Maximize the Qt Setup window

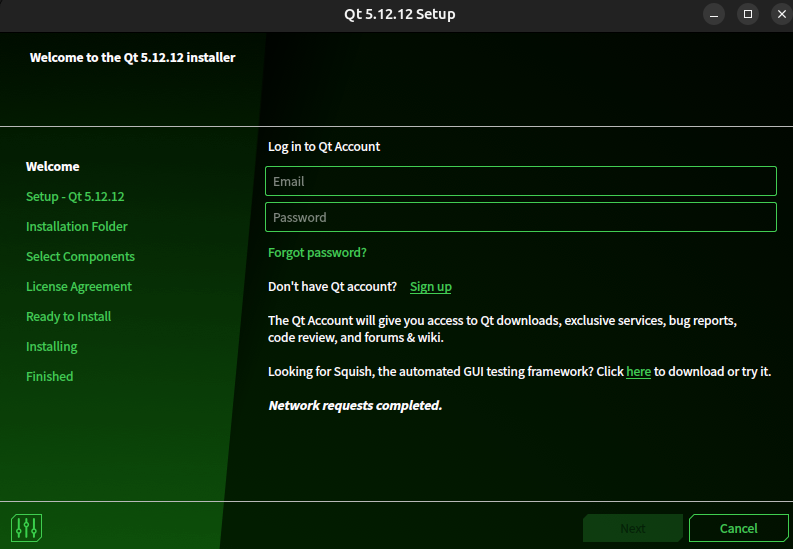(x=747, y=14)
